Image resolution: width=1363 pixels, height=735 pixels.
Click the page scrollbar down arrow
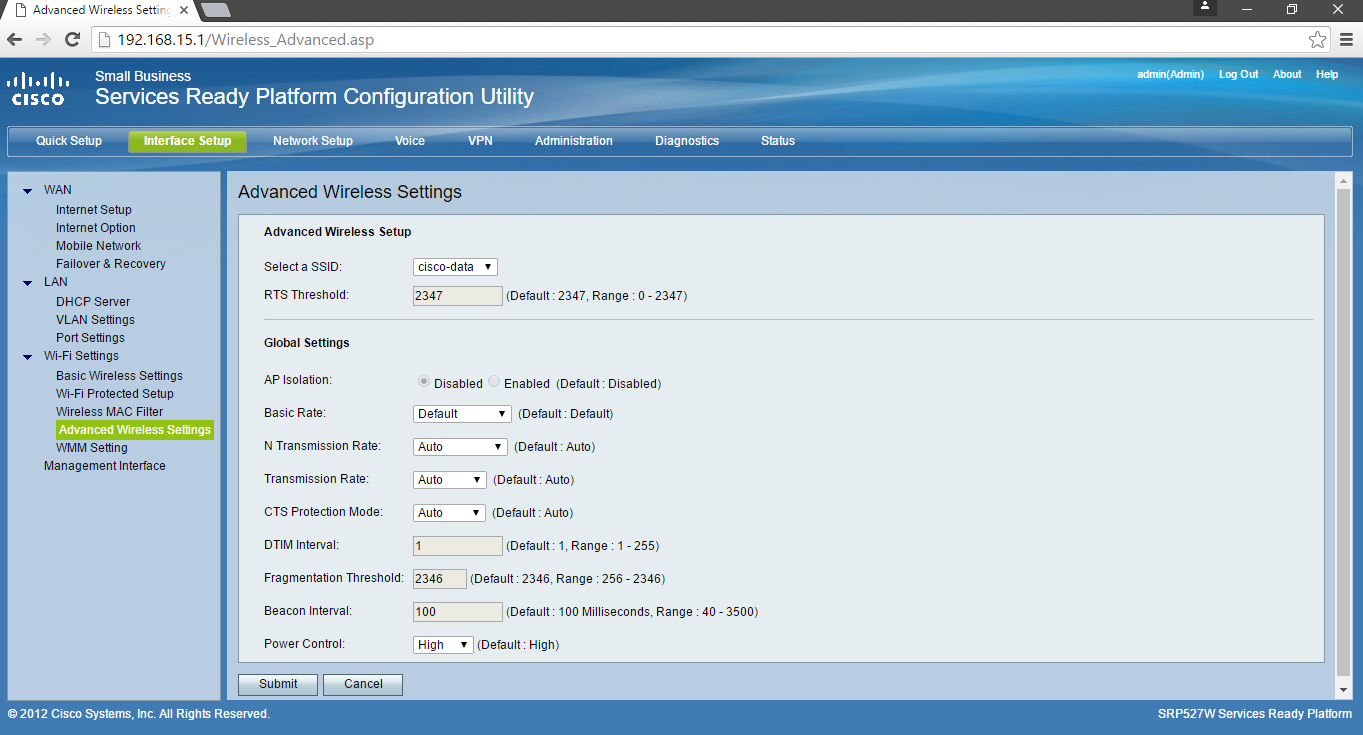1343,690
